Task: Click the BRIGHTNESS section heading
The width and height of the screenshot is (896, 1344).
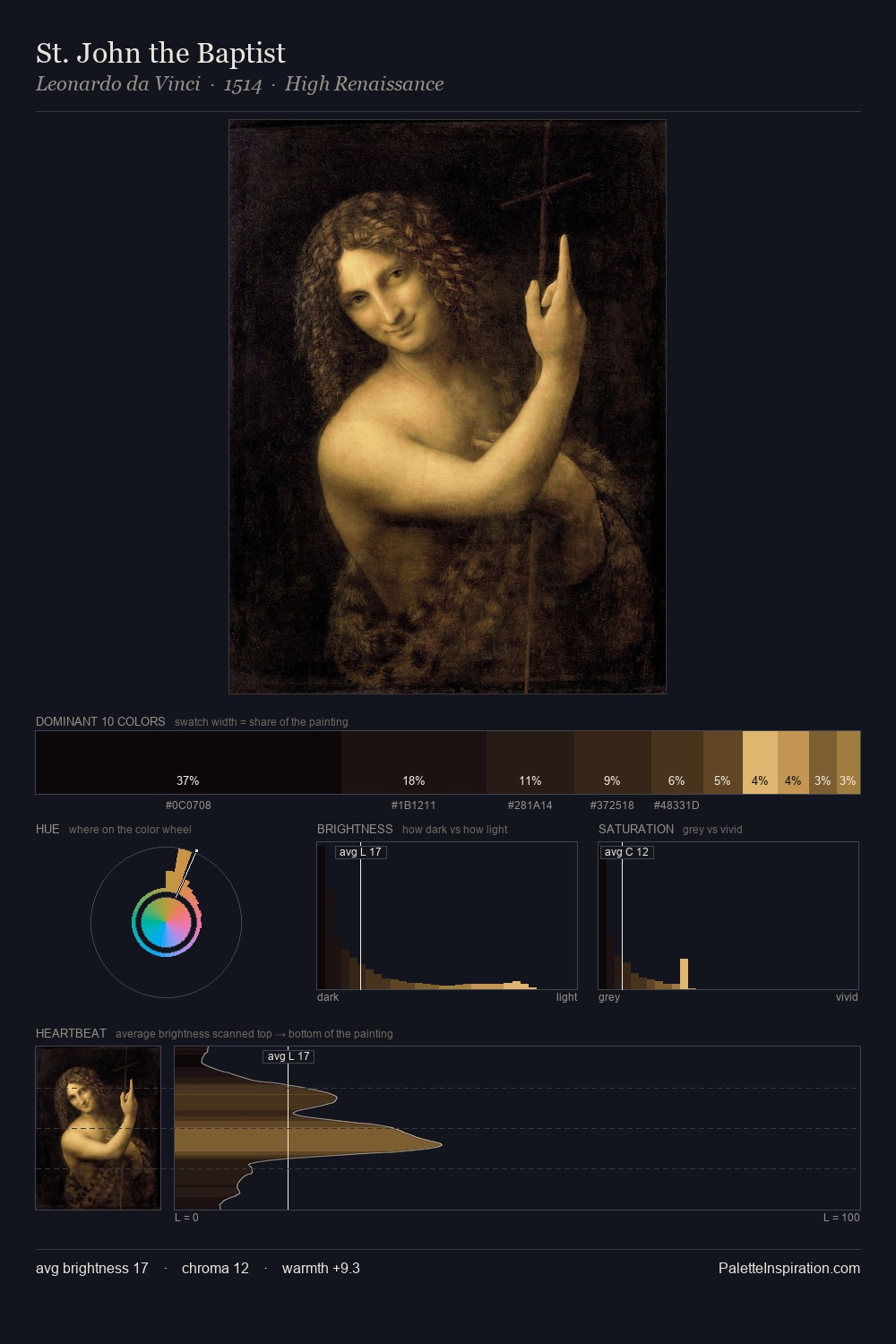Action: [355, 829]
